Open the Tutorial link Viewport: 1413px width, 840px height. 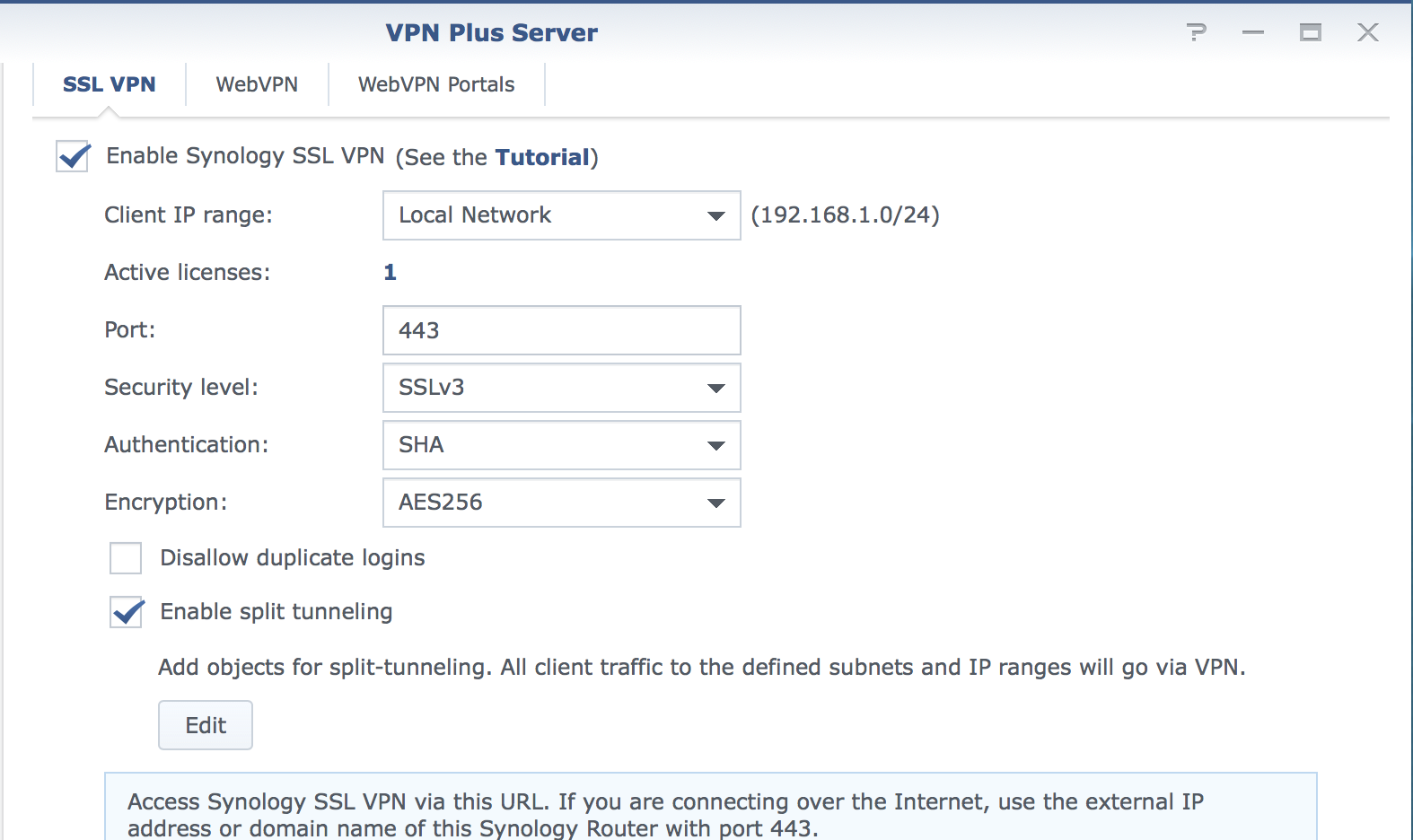click(542, 157)
